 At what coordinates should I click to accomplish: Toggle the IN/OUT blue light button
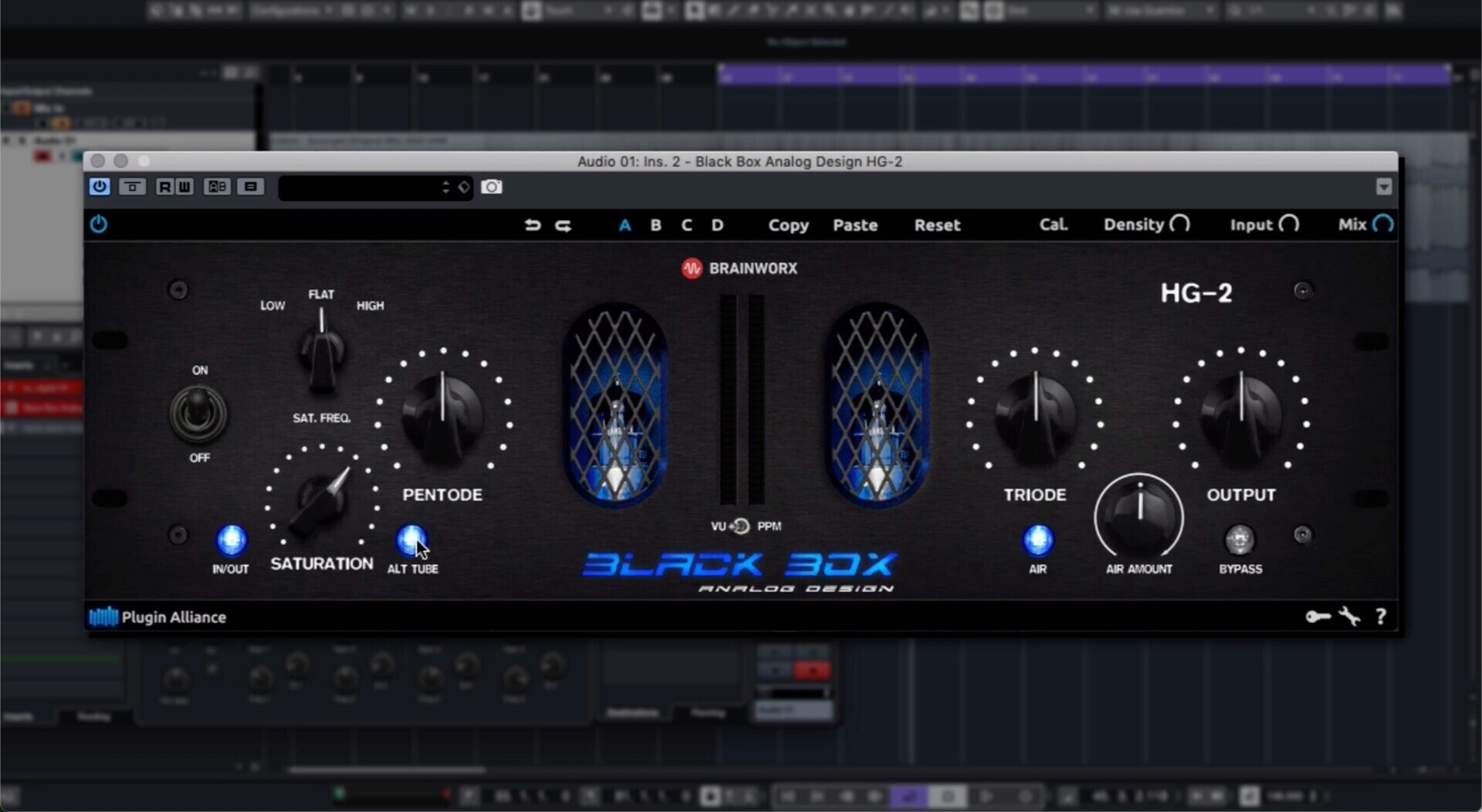231,540
